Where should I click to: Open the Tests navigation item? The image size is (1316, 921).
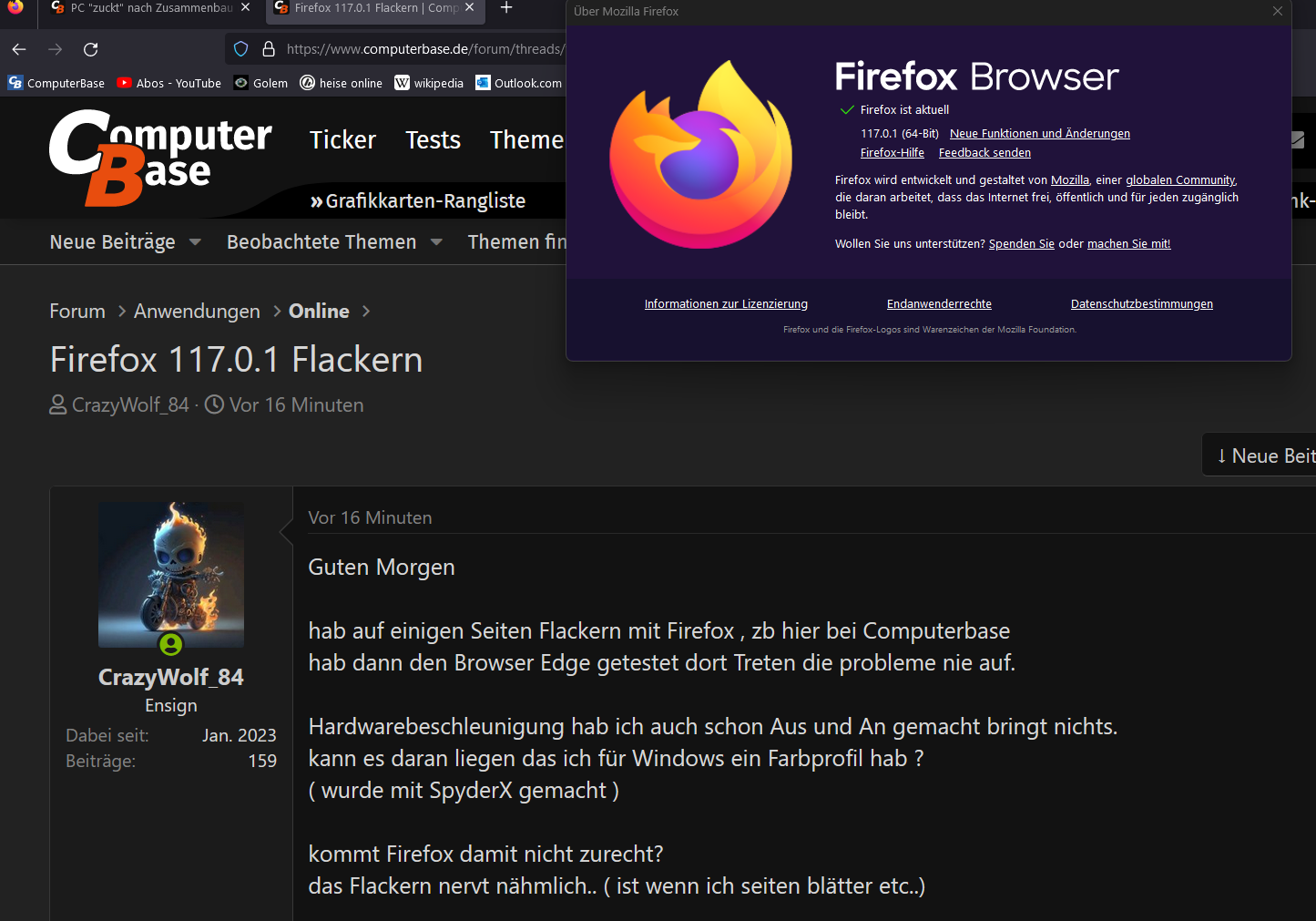(x=433, y=139)
